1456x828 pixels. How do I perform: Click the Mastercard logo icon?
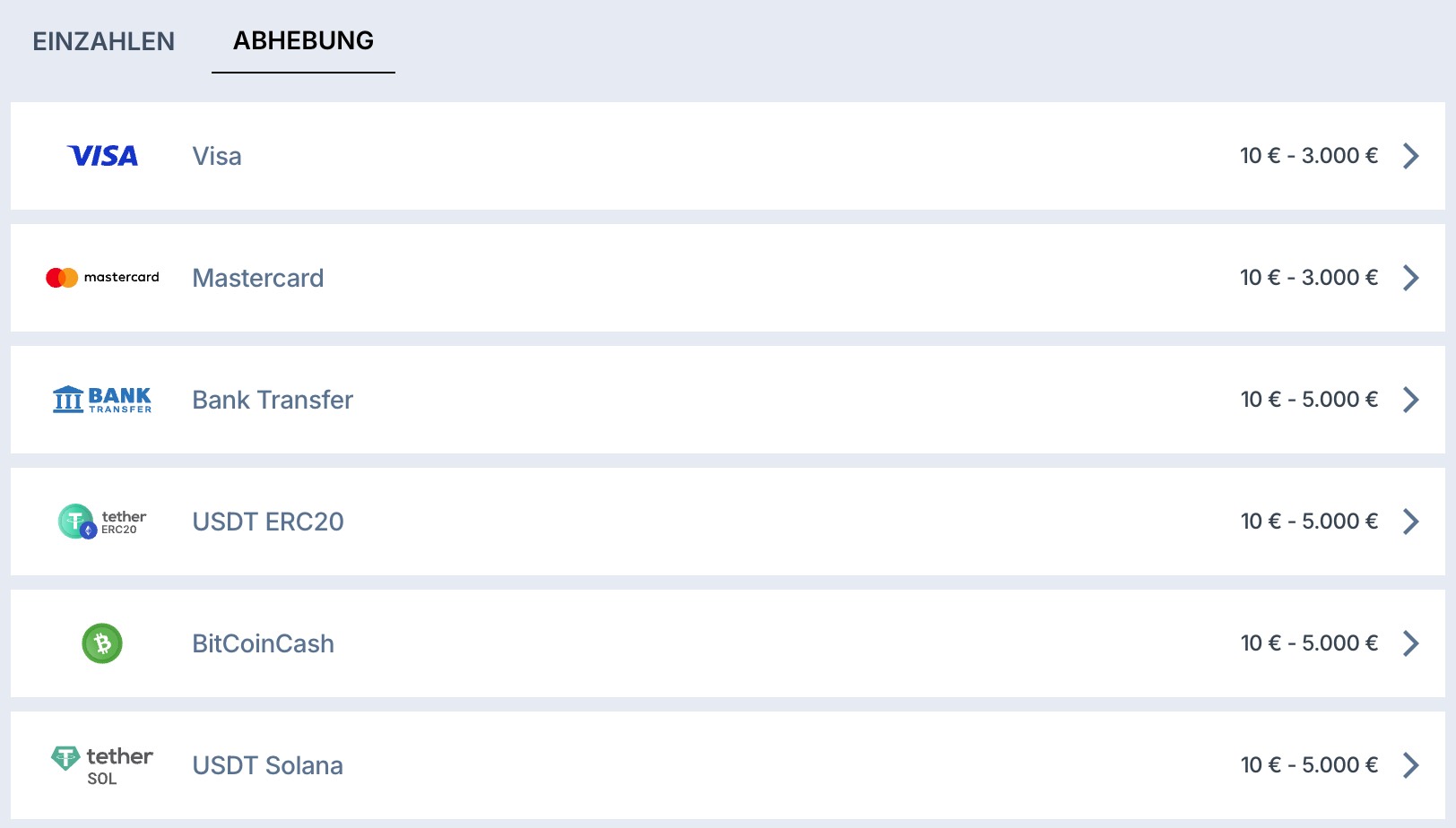tap(102, 278)
